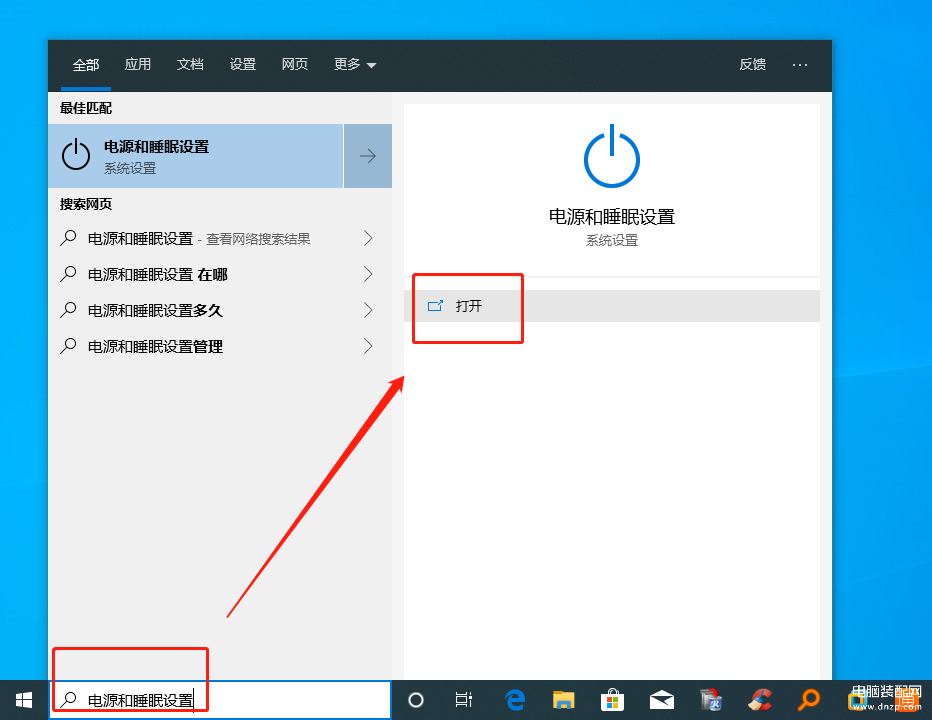Image resolution: width=932 pixels, height=720 pixels.
Task: Switch to the 网页 tab
Action: (295, 64)
